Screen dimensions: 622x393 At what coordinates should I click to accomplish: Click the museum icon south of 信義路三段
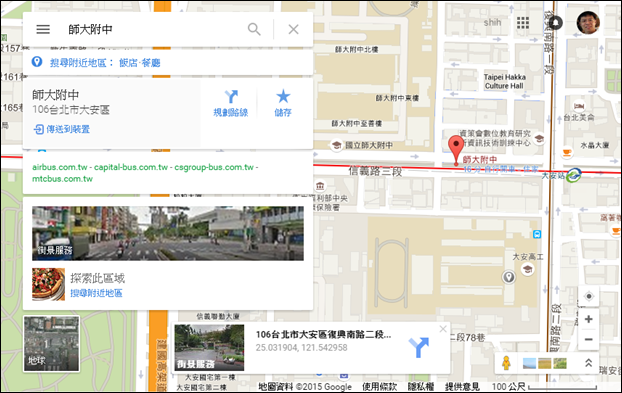tap(320, 185)
